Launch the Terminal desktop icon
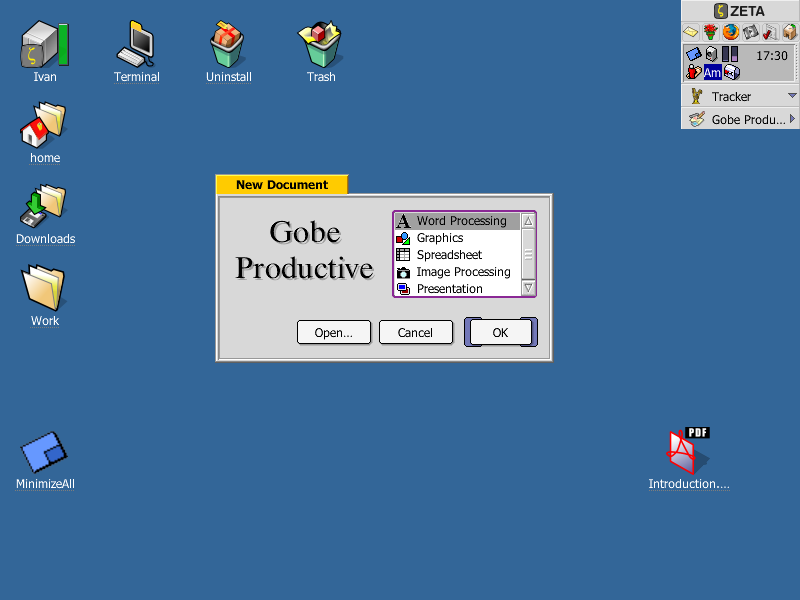This screenshot has width=800, height=600. 136,44
